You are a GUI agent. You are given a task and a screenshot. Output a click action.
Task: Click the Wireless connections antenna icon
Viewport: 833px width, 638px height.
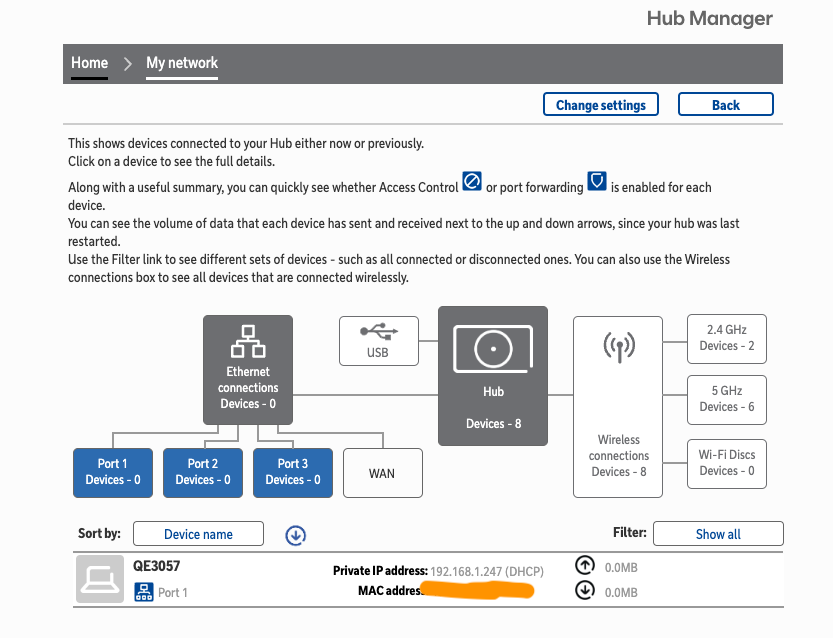click(x=618, y=348)
